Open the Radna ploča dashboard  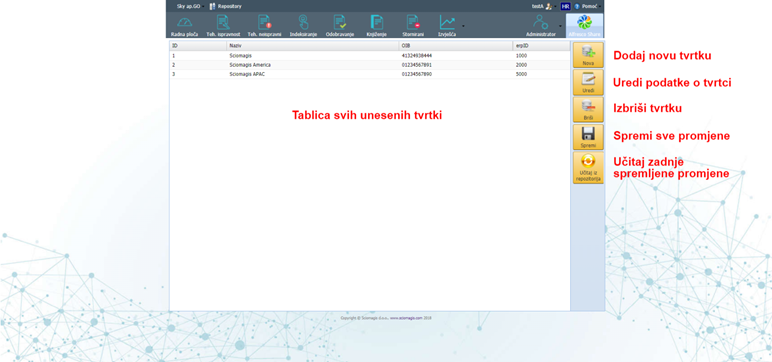click(x=185, y=26)
